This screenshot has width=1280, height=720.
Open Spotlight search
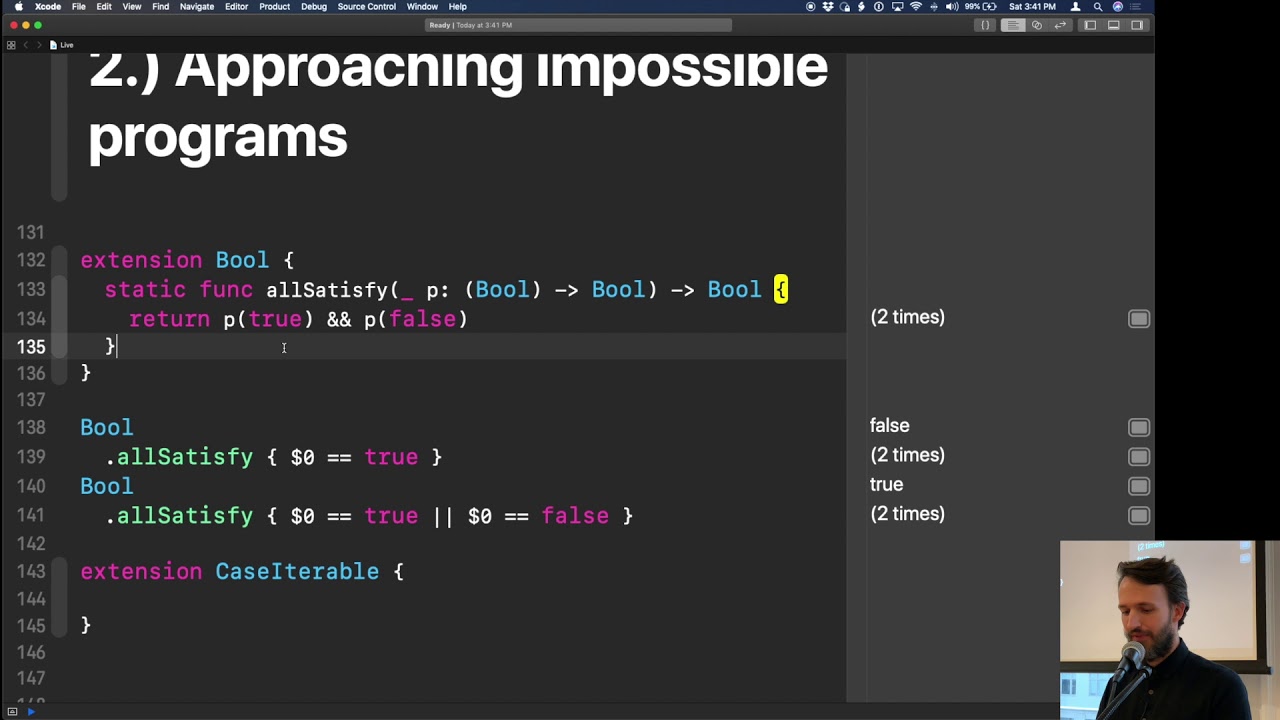coord(1097,6)
